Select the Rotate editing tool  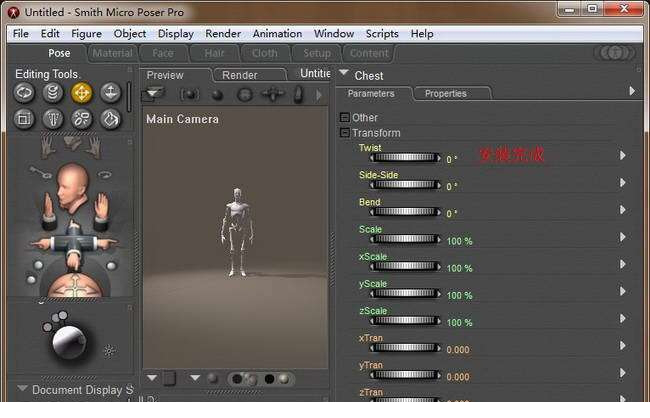point(24,92)
